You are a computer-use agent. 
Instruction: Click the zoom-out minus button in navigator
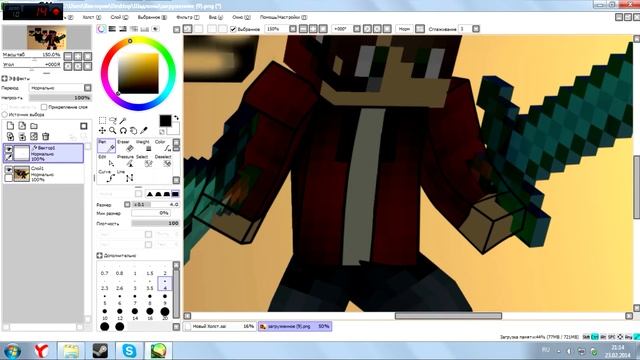tap(68, 56)
